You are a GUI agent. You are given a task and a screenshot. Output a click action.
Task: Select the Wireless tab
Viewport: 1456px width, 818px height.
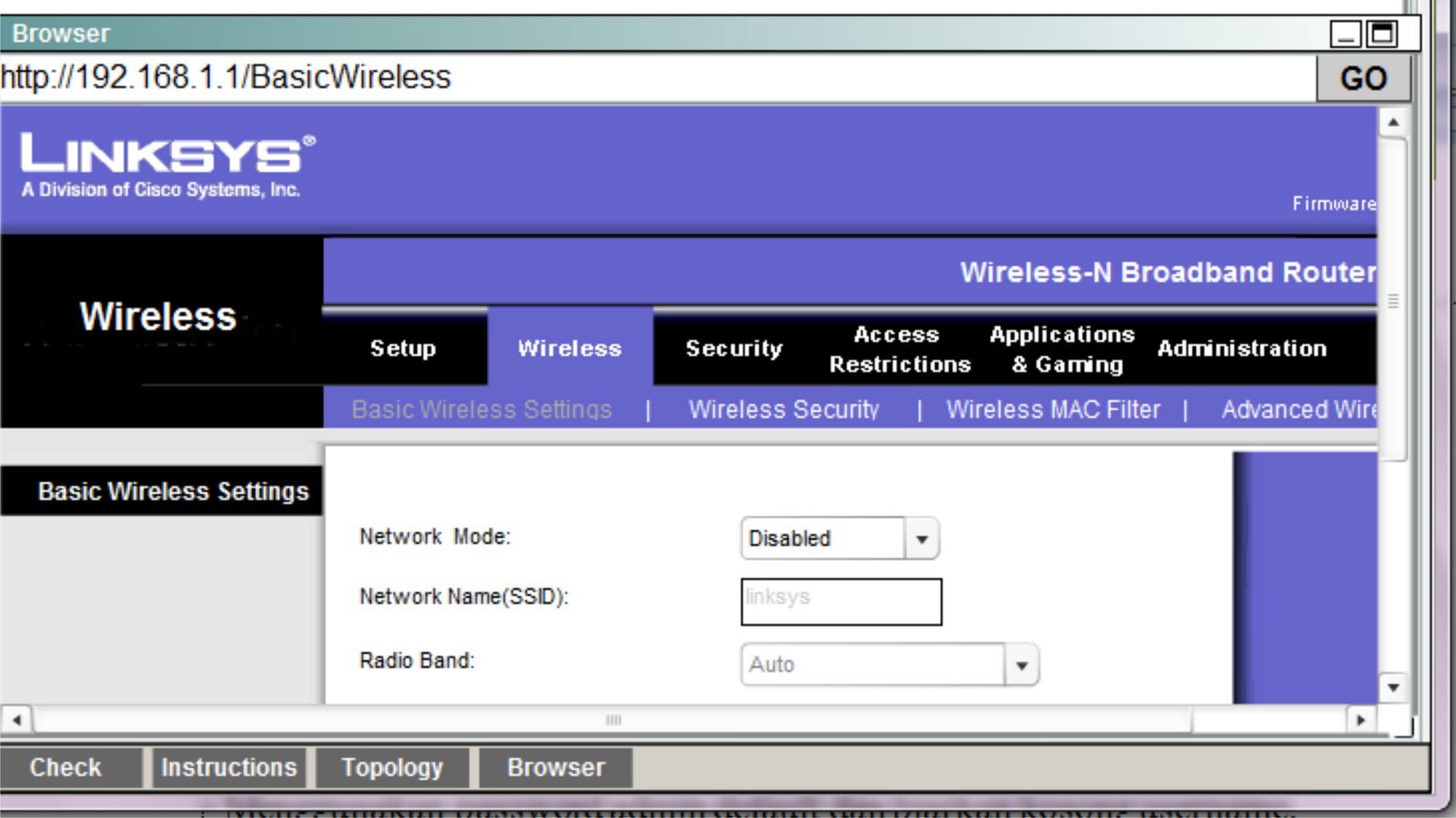coord(570,348)
